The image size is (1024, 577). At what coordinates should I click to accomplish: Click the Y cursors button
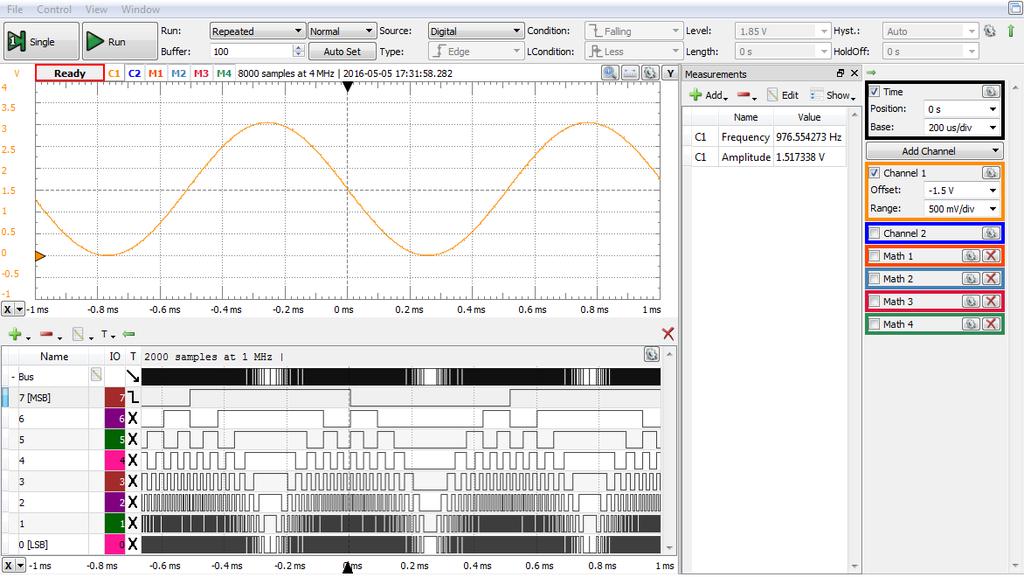(x=670, y=73)
